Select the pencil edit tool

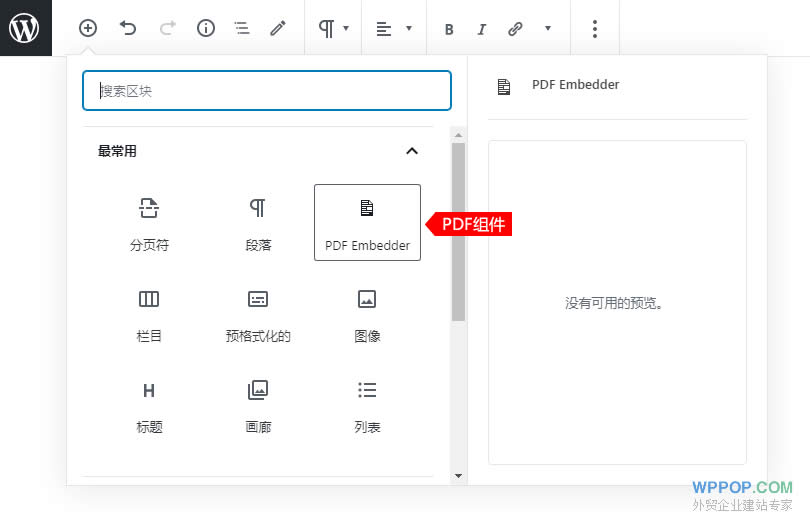click(x=278, y=28)
